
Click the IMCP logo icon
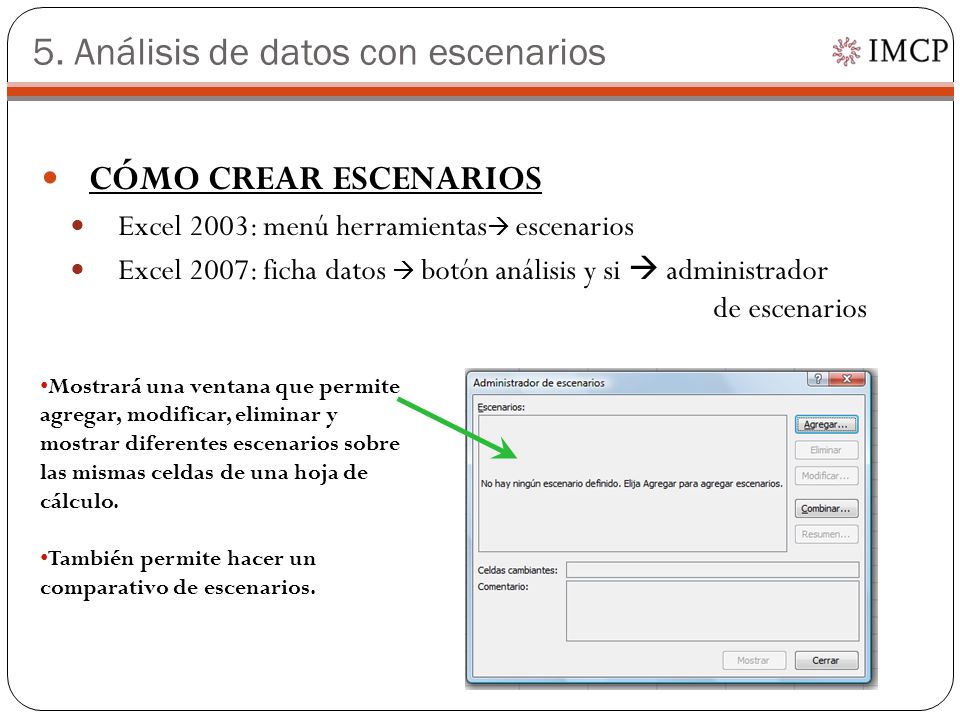coord(846,51)
